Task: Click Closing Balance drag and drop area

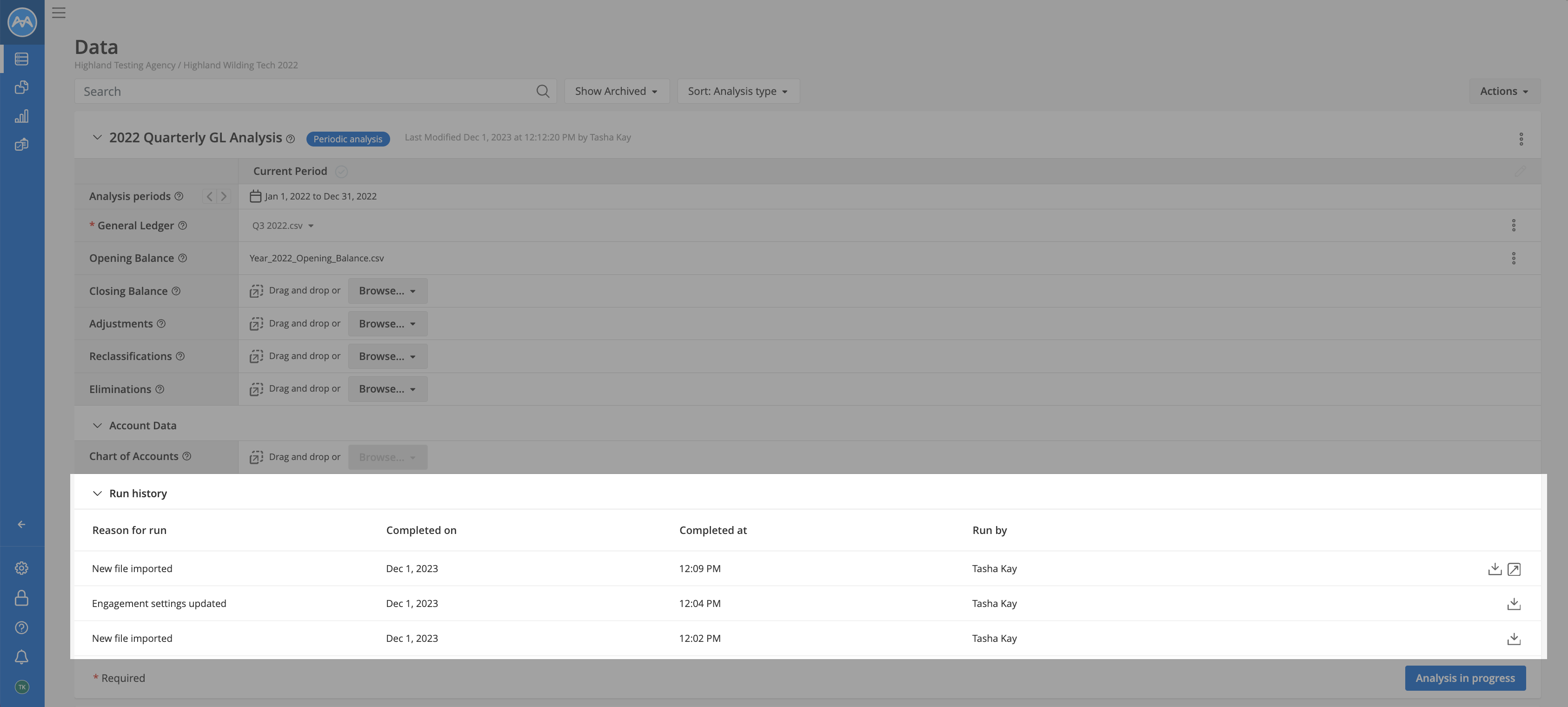Action: 295,291
